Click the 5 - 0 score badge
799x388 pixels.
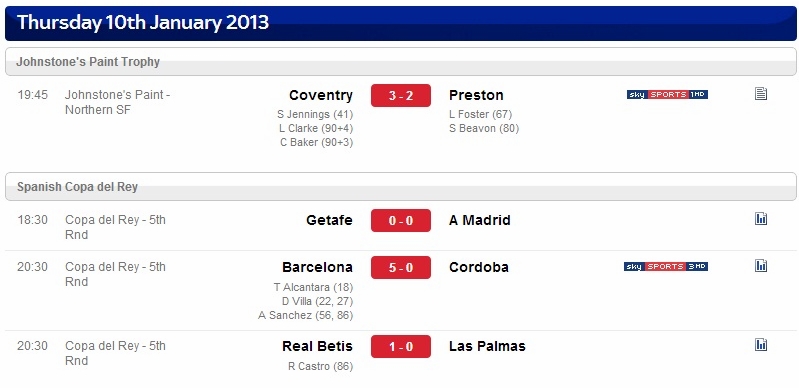click(x=401, y=267)
